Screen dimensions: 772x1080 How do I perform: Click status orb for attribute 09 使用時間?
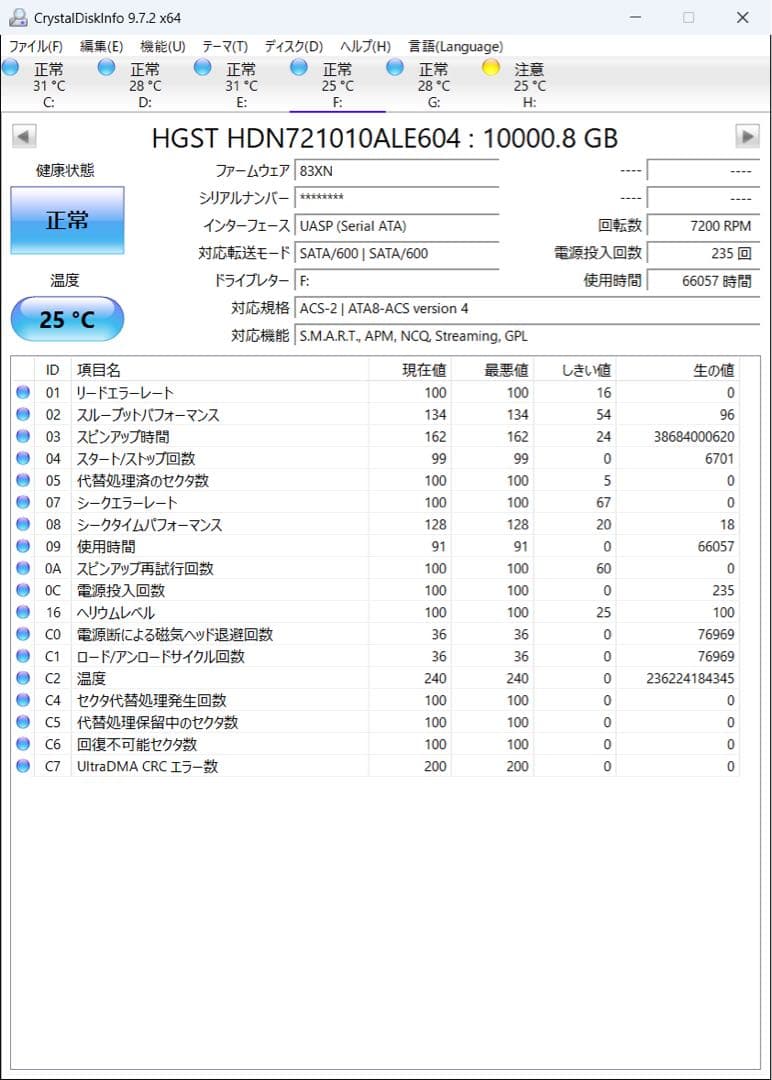[x=23, y=546]
